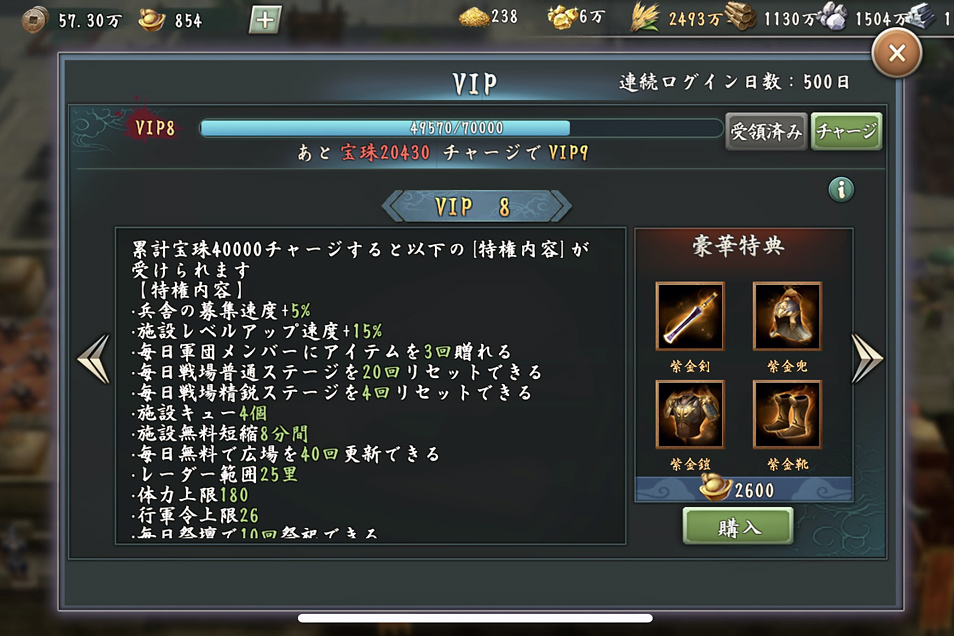Tap the stone ore resource icon

pyautogui.click(x=833, y=16)
